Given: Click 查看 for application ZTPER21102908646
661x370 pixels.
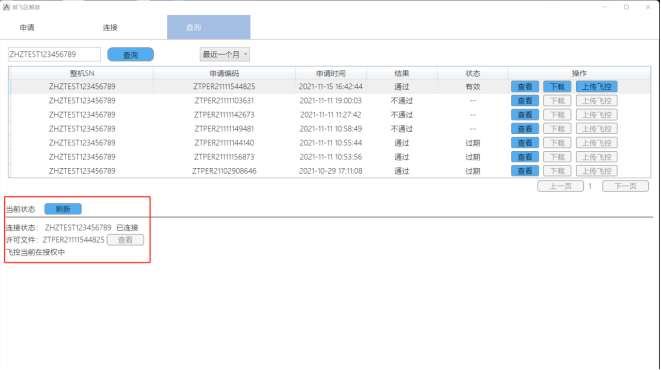Looking at the screenshot, I should [x=525, y=171].
